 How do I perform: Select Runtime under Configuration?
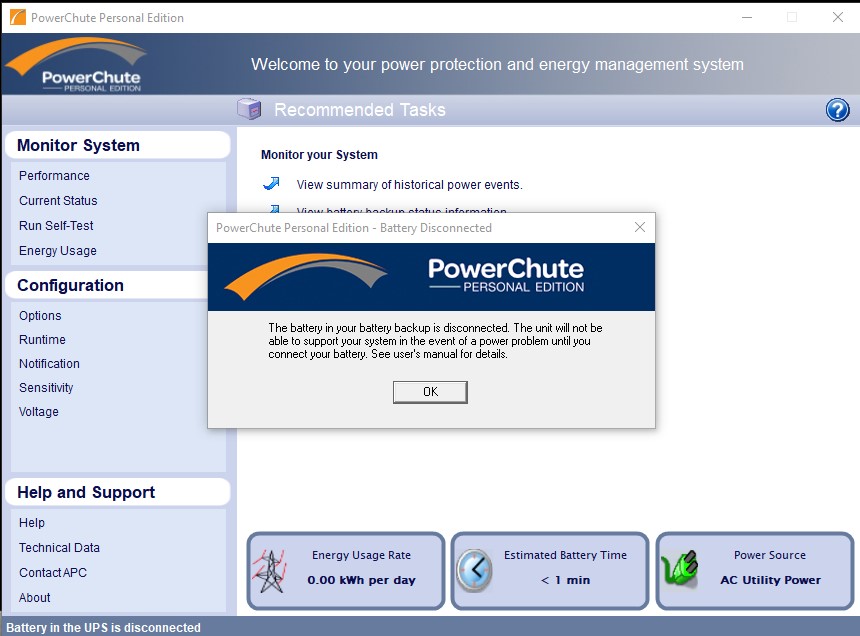coord(42,340)
